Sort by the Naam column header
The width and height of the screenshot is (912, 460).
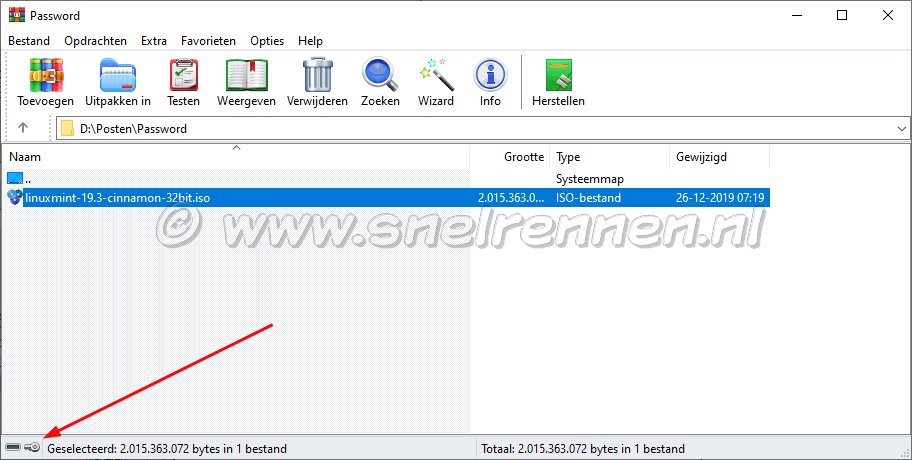point(236,156)
